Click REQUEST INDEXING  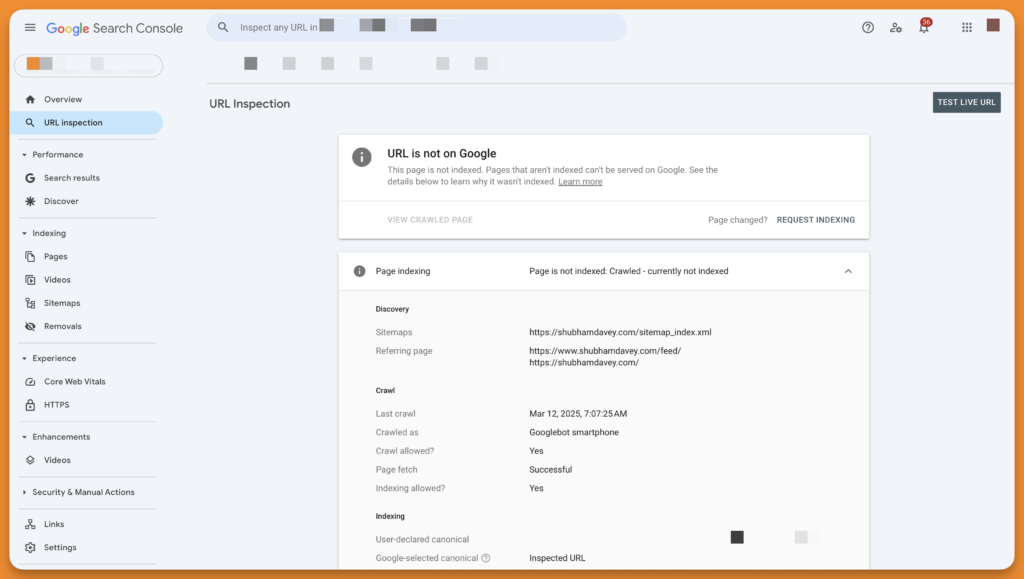pos(815,220)
